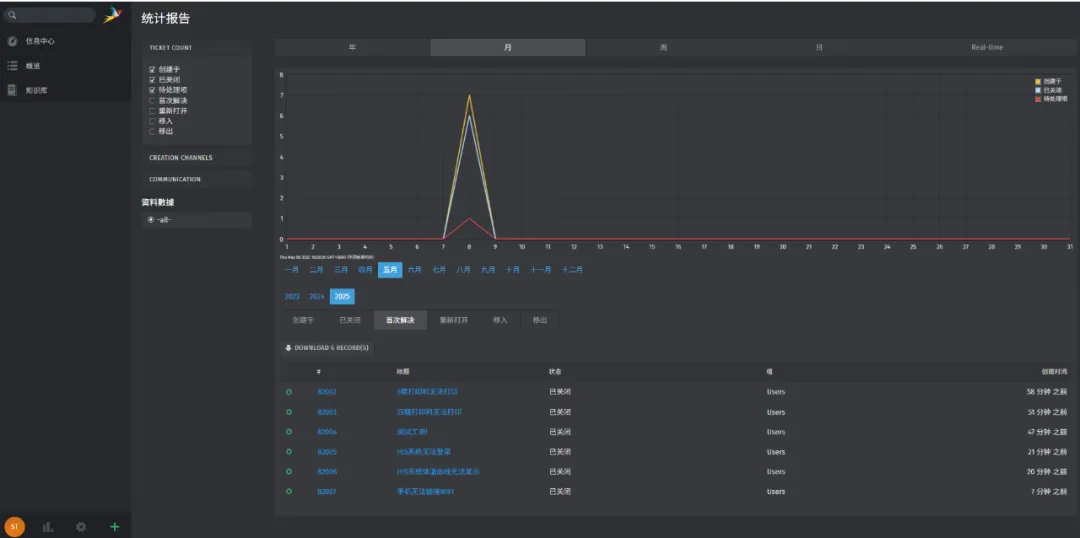
Task: Focus the search input field
Action: tap(50, 15)
